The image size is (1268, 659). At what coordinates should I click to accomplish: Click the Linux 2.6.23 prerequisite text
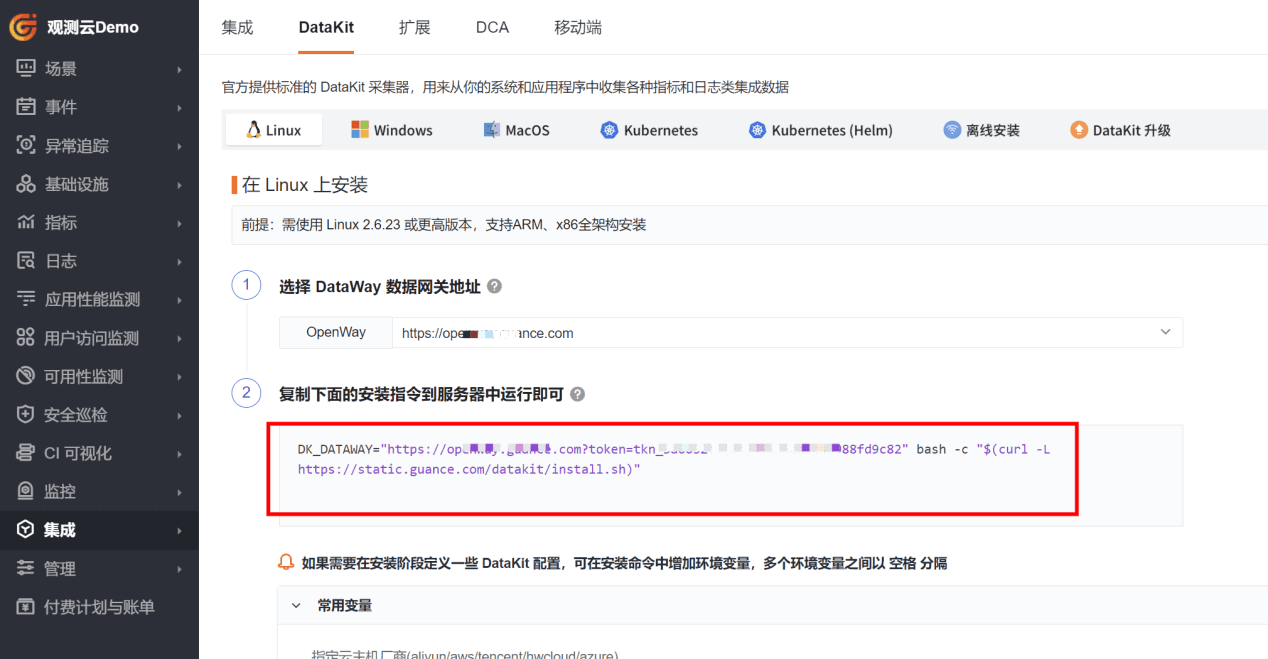click(444, 225)
